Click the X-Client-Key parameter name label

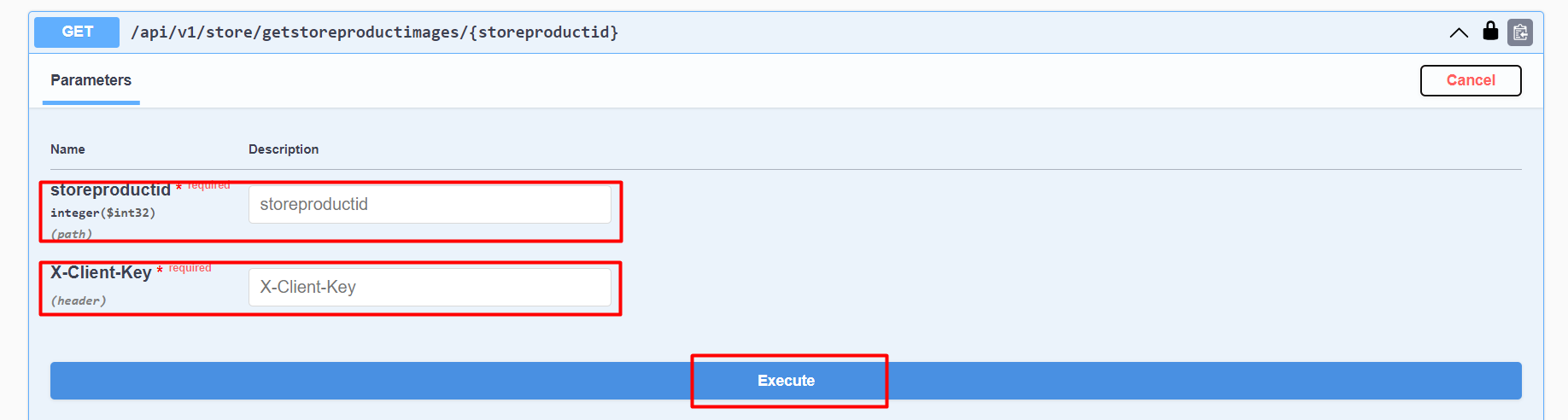point(101,273)
